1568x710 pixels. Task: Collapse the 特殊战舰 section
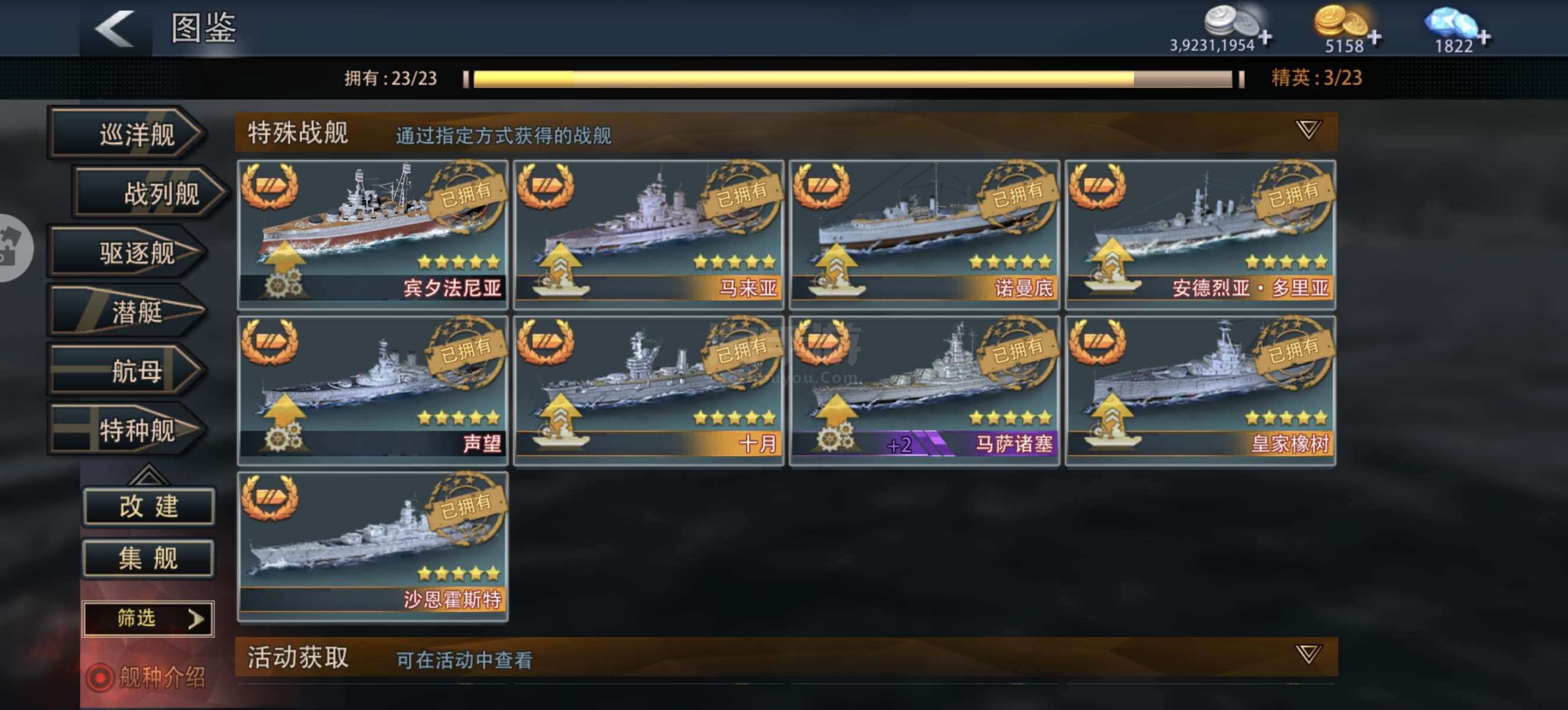point(1307,130)
